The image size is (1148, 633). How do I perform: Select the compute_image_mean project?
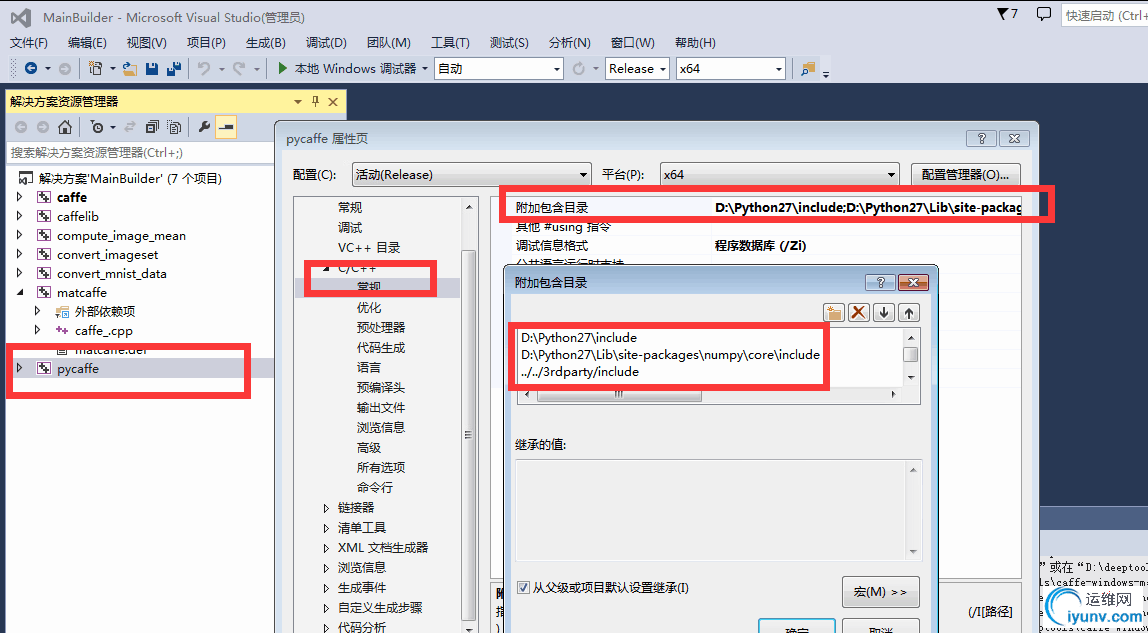[x=122, y=235]
